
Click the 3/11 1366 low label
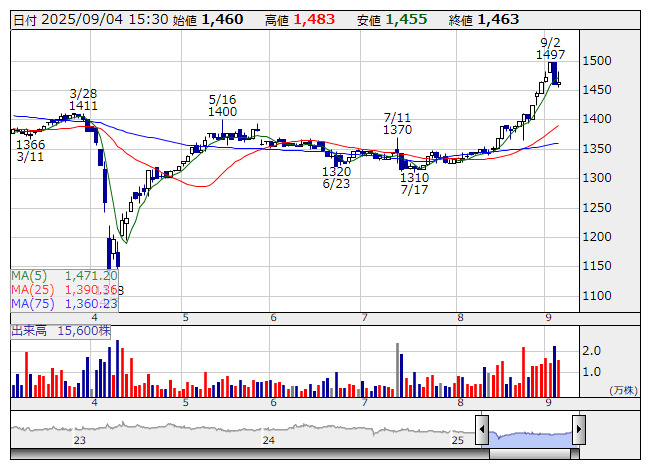click(x=30, y=150)
